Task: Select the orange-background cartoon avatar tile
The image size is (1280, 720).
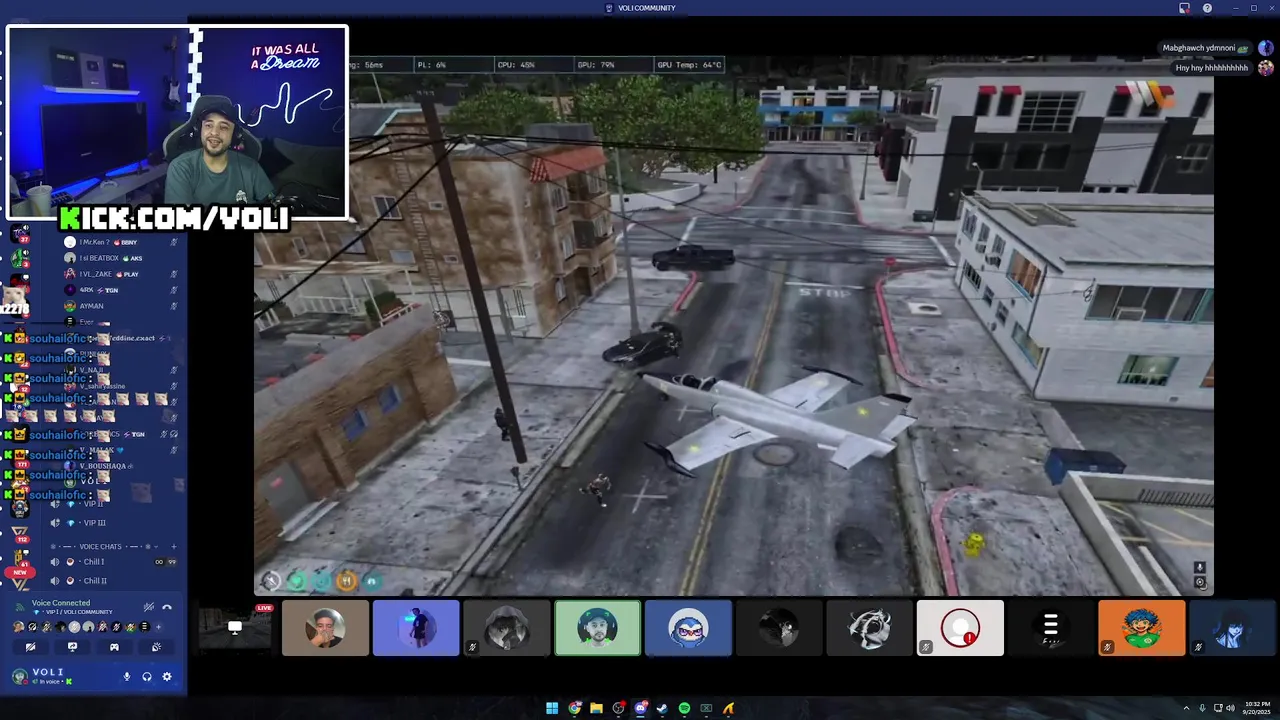Action: (1141, 628)
